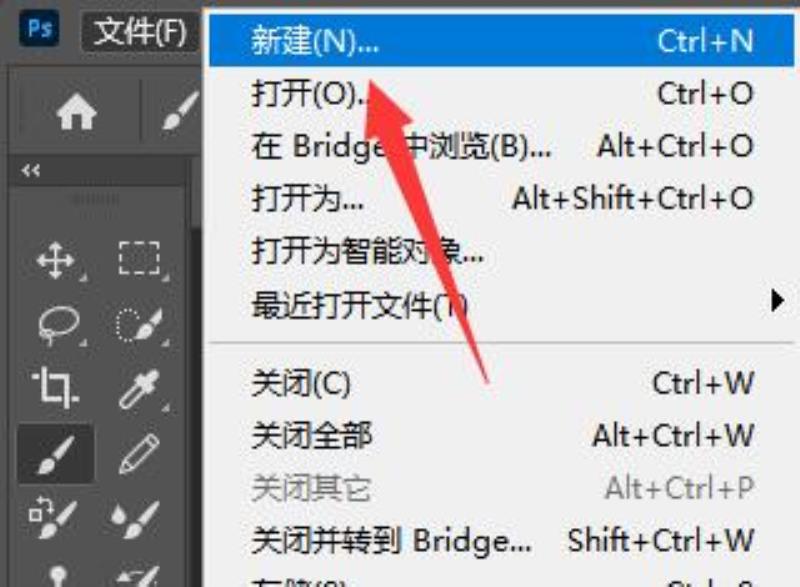800x587 pixels.
Task: Click the Photoshop Ps logo icon
Action: [x=39, y=28]
